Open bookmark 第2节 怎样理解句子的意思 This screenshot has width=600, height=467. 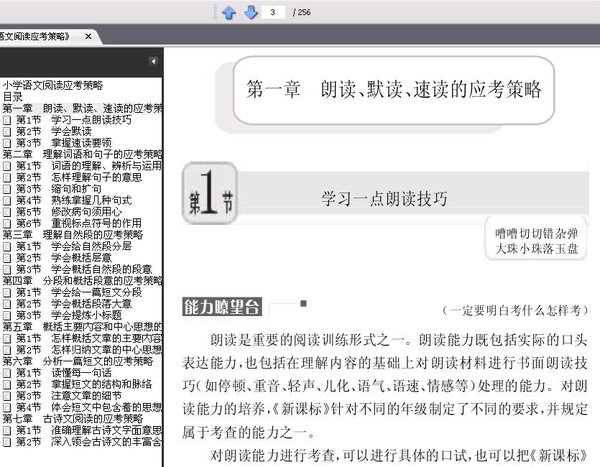(x=79, y=177)
